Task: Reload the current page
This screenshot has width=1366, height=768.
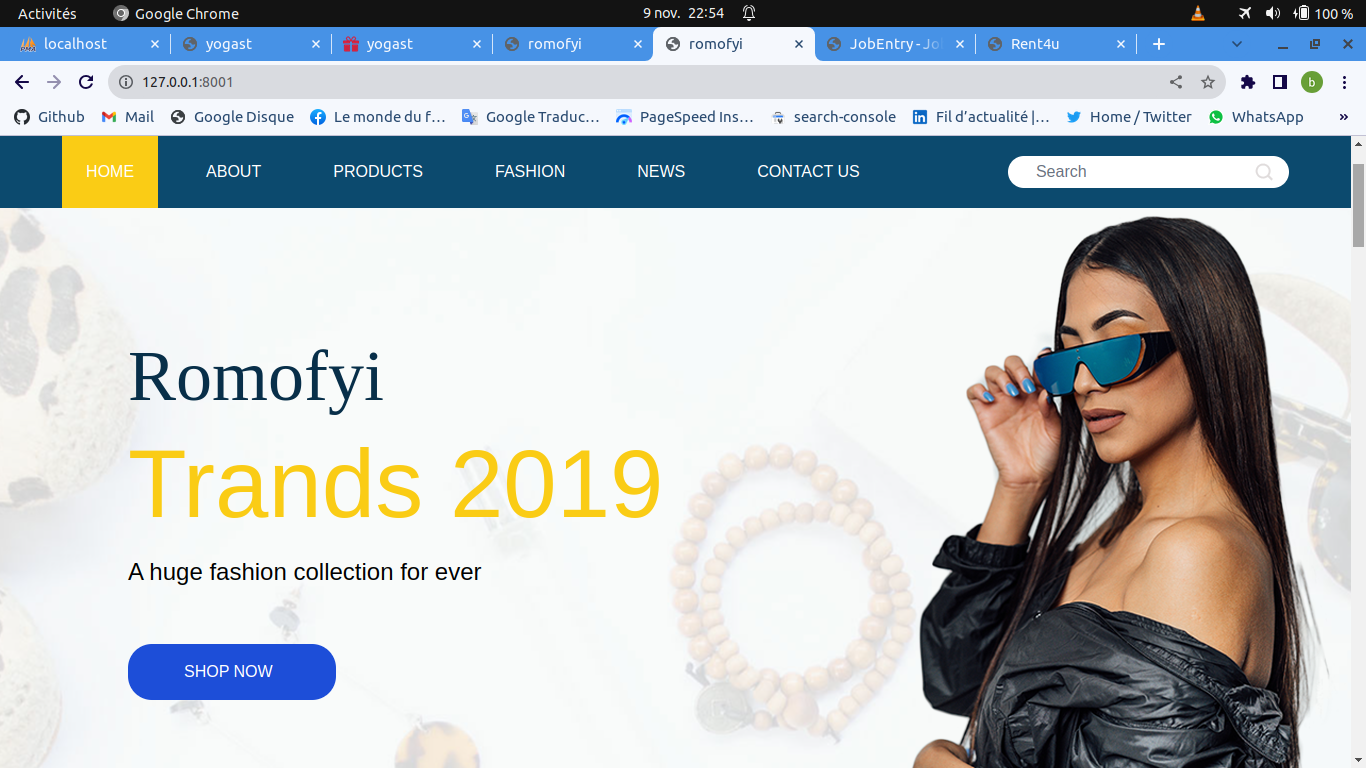Action: click(x=86, y=82)
